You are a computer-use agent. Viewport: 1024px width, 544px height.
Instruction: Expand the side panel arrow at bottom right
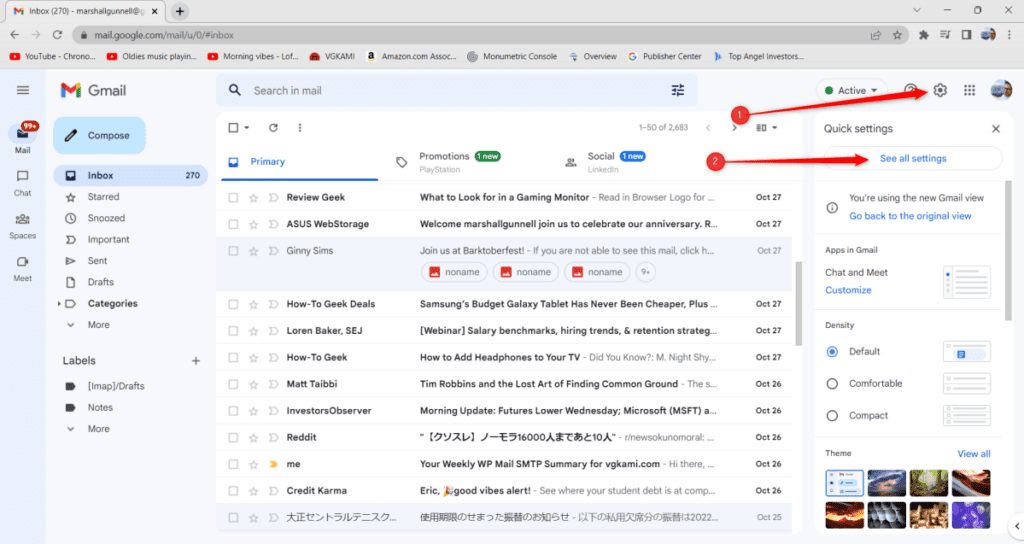tap(1016, 525)
